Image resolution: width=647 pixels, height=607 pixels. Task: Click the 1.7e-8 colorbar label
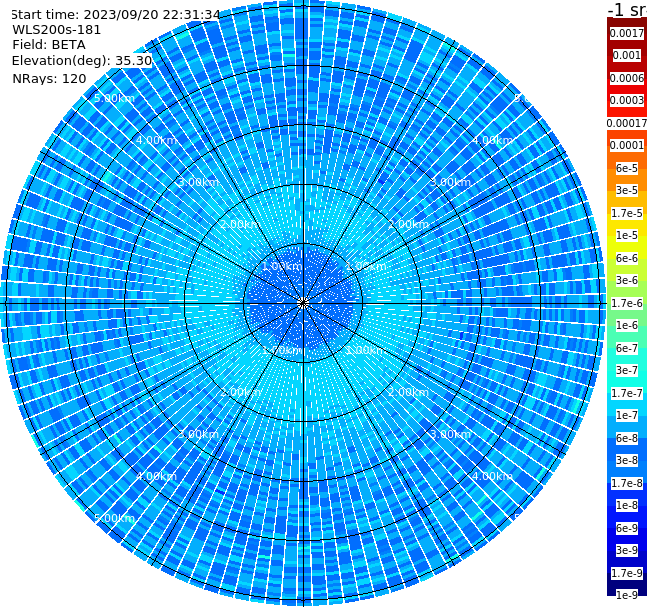tap(627, 483)
